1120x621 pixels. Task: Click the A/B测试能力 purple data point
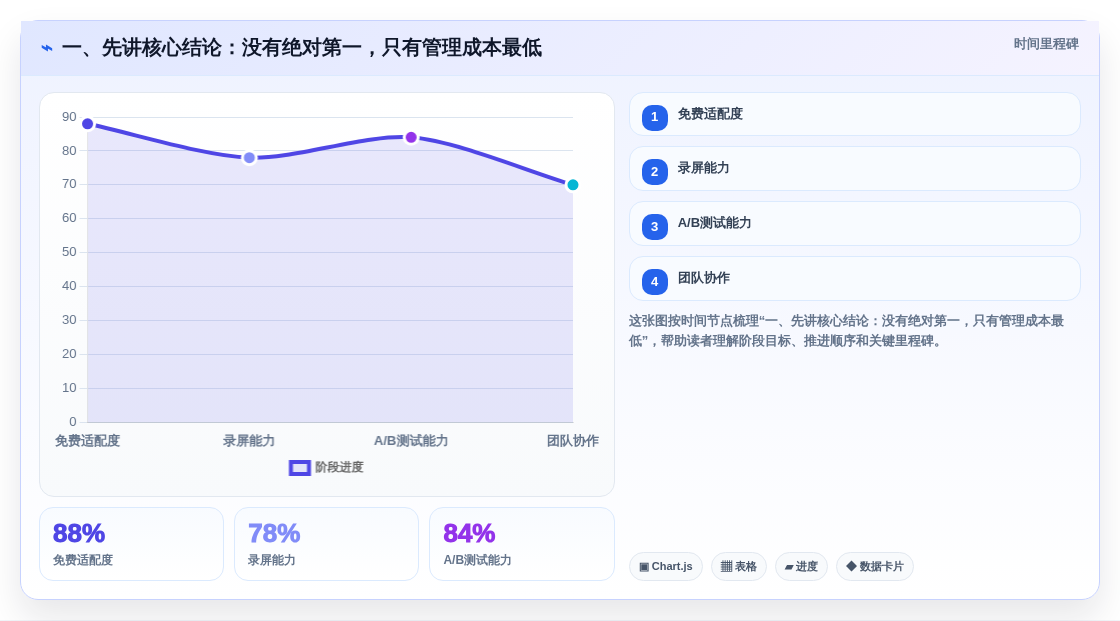coord(411,137)
